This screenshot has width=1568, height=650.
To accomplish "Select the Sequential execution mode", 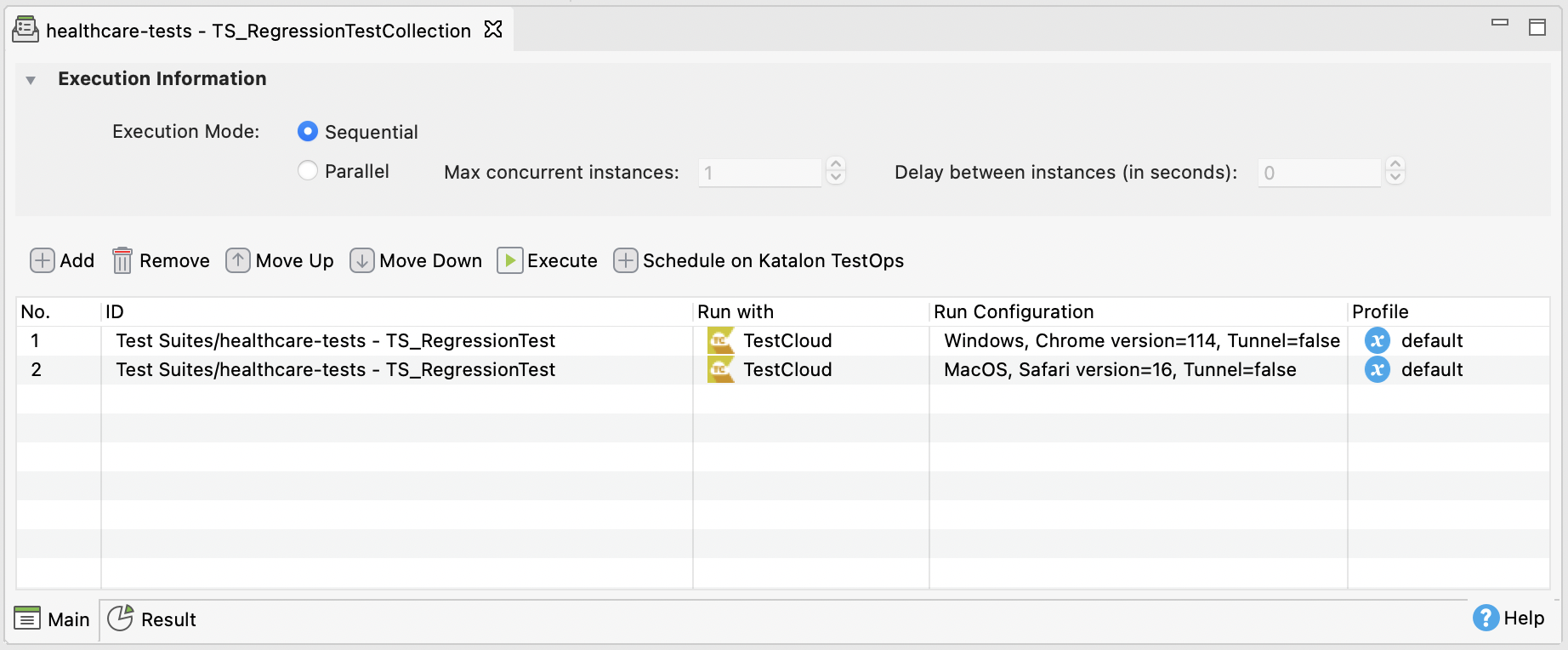I will pyautogui.click(x=308, y=132).
